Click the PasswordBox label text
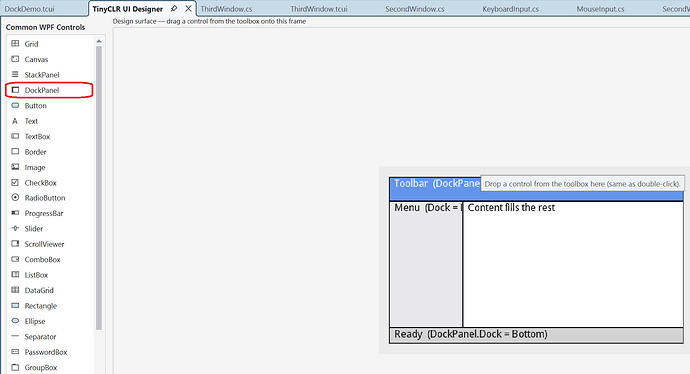This screenshot has width=690, height=374. [46, 352]
